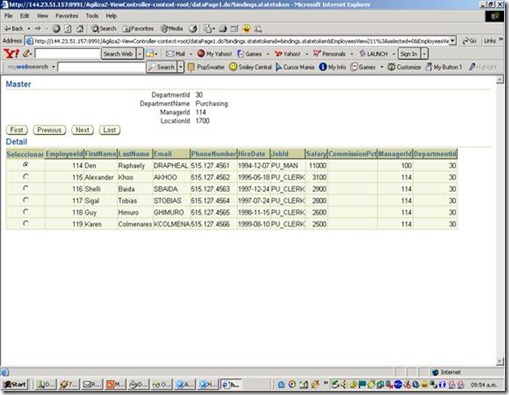Screen dimensions: 509x395
Task: Open Yahoo Games toolbar button
Action: [249, 54]
